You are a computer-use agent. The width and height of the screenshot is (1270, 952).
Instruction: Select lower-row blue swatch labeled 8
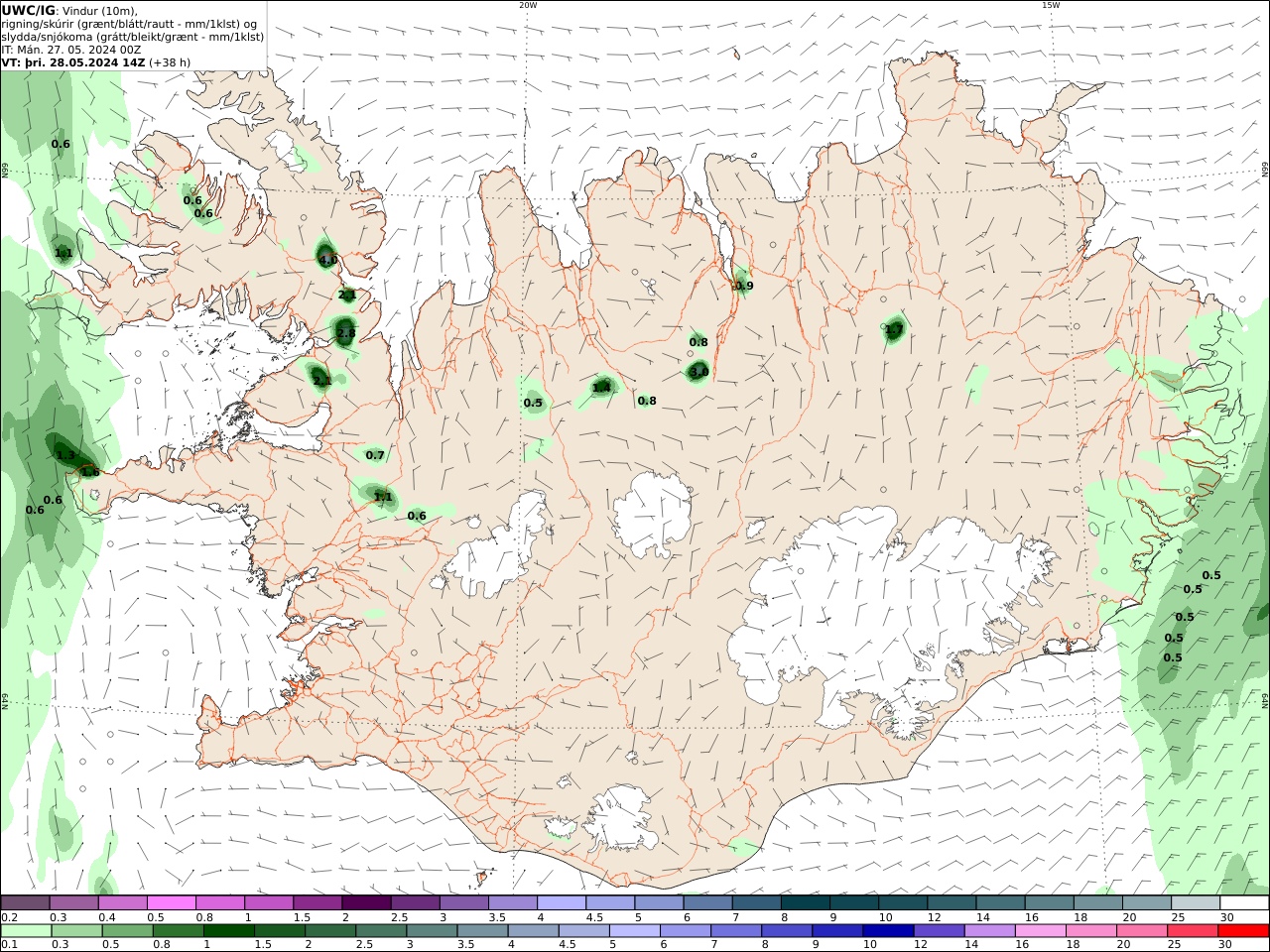(x=787, y=930)
